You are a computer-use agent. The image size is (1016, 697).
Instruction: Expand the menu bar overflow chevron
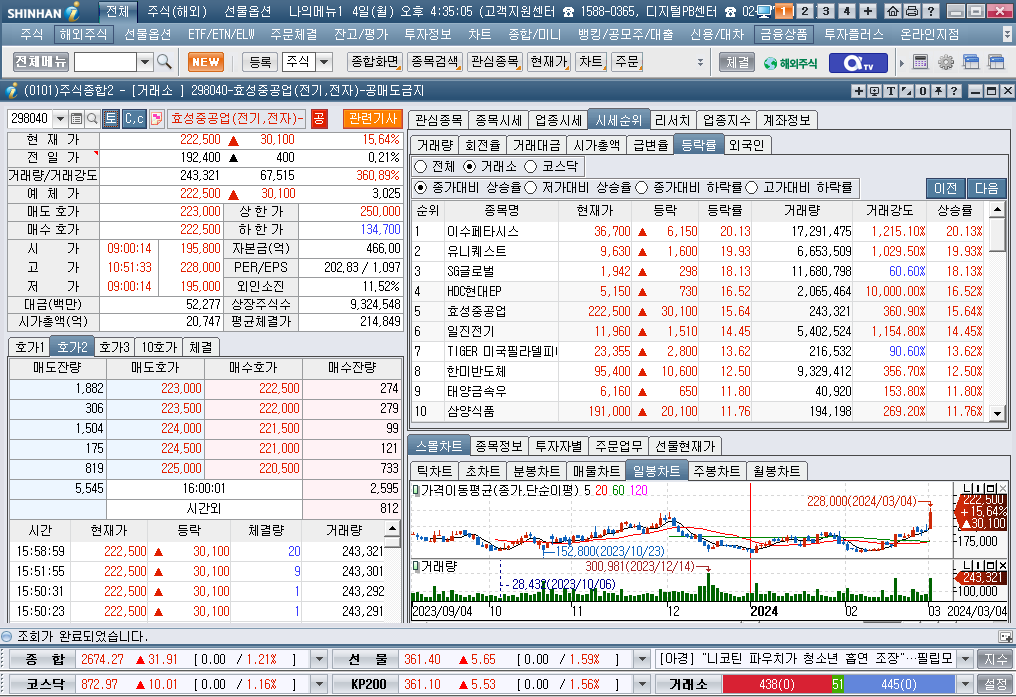pyautogui.click(x=1007, y=34)
